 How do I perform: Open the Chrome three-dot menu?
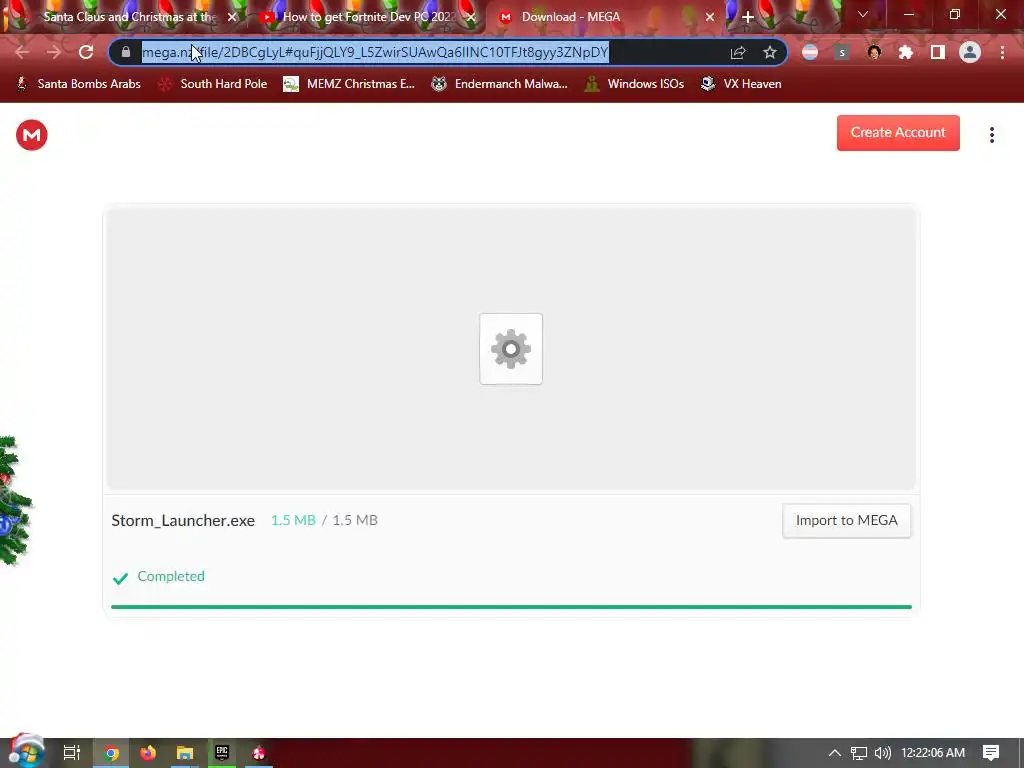click(1002, 52)
